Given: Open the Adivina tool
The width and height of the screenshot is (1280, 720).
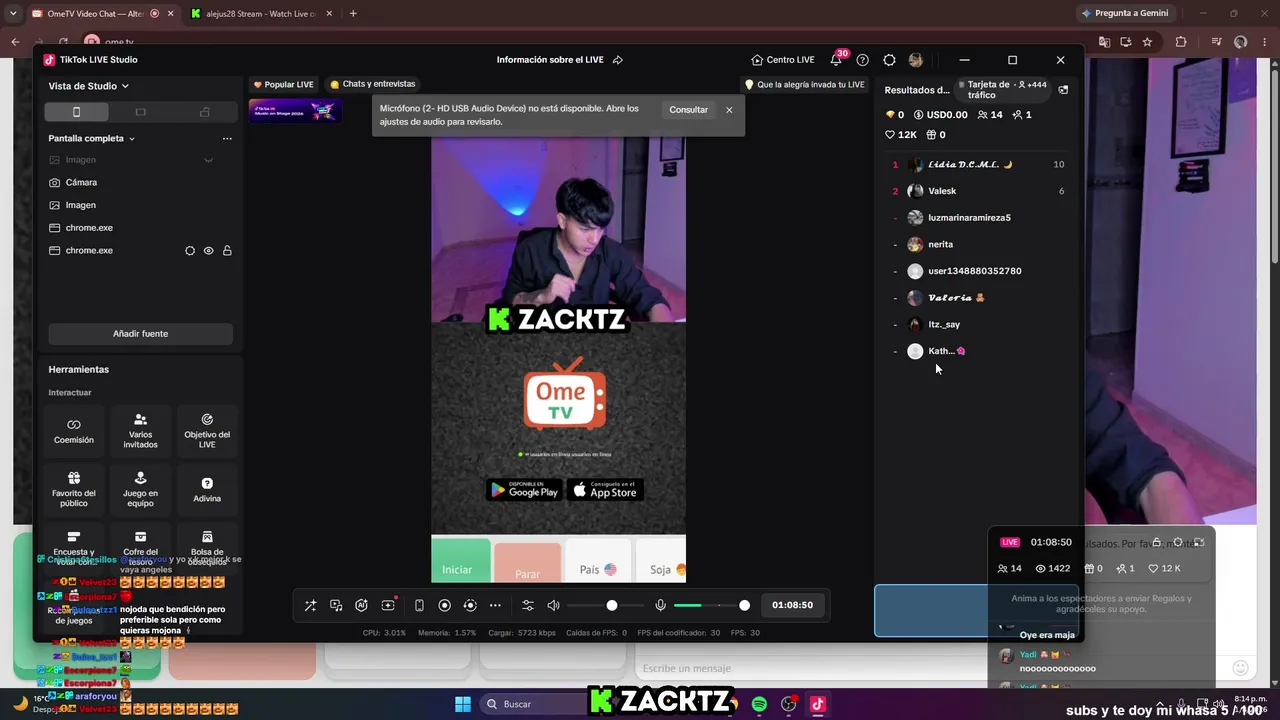Looking at the screenshot, I should click(207, 489).
